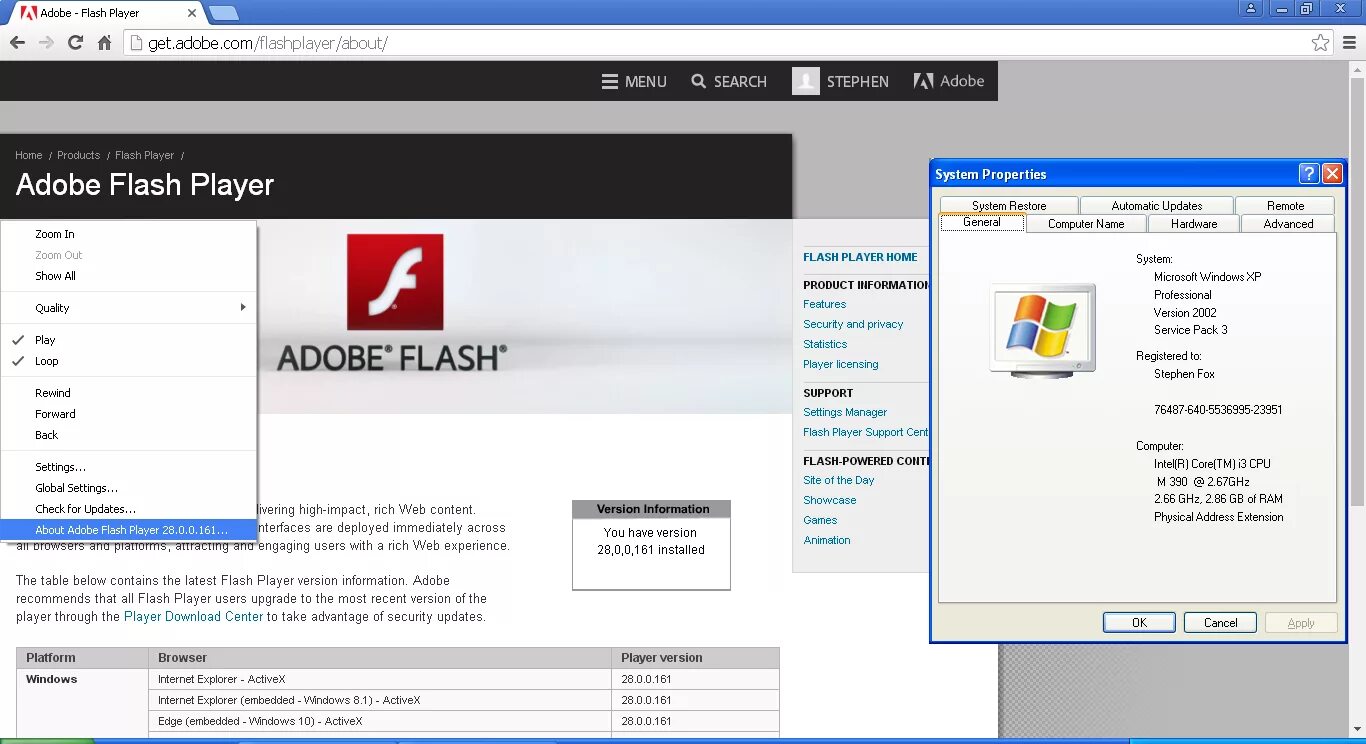
Task: Open the Computer Name tab
Action: (x=1086, y=223)
